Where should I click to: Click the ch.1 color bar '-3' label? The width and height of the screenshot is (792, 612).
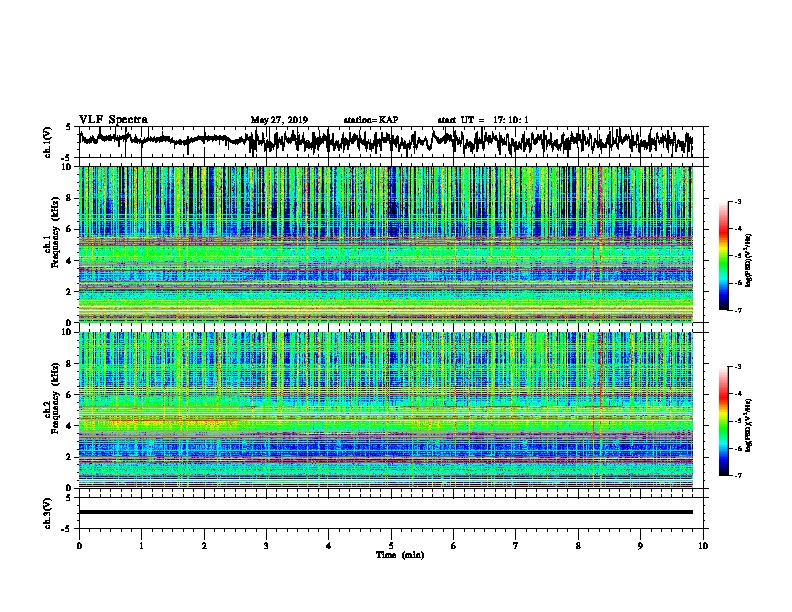point(738,202)
